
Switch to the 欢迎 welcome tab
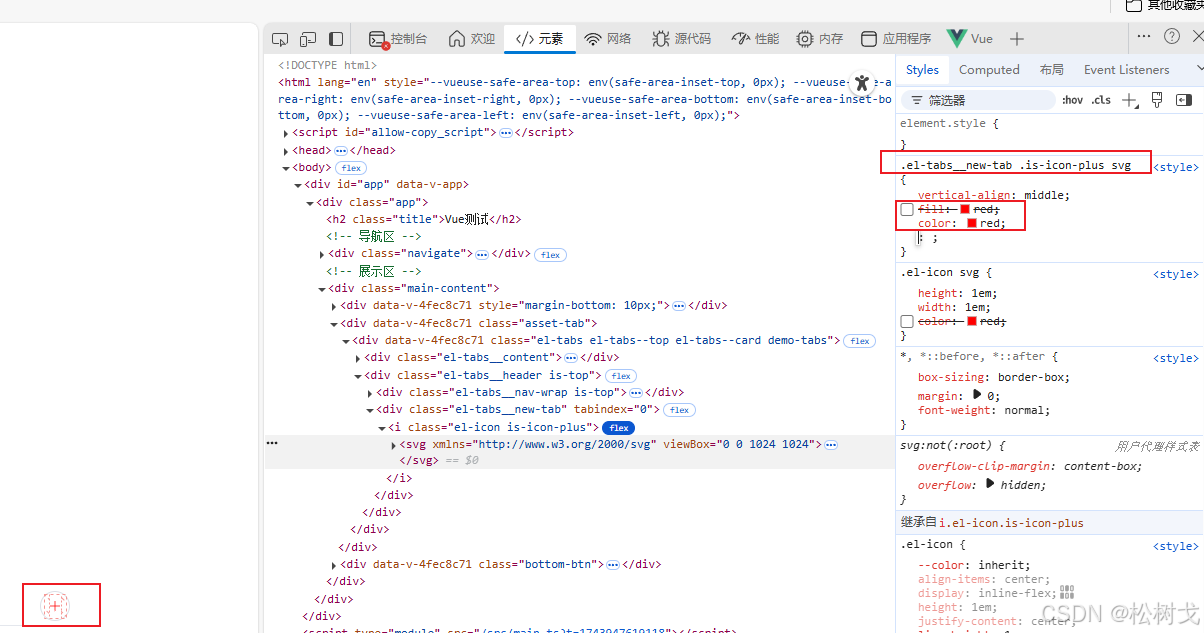[x=471, y=39]
